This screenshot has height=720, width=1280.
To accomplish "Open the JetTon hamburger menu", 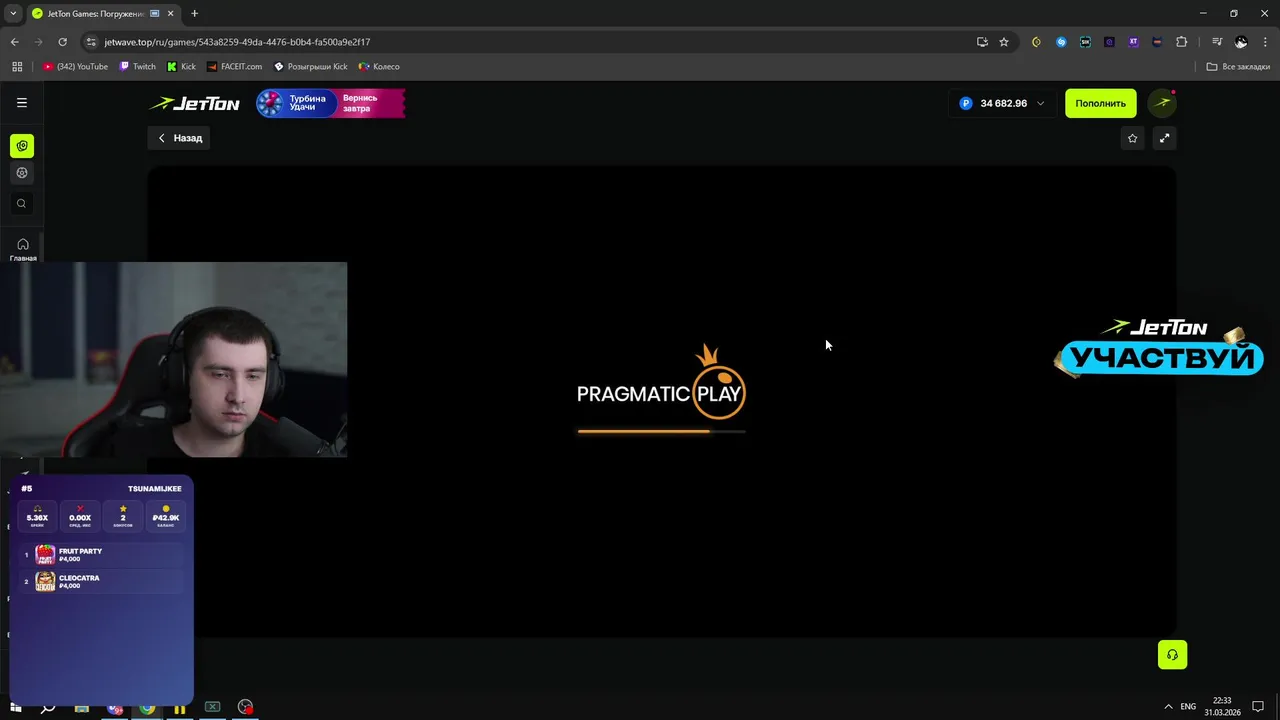I will point(21,103).
